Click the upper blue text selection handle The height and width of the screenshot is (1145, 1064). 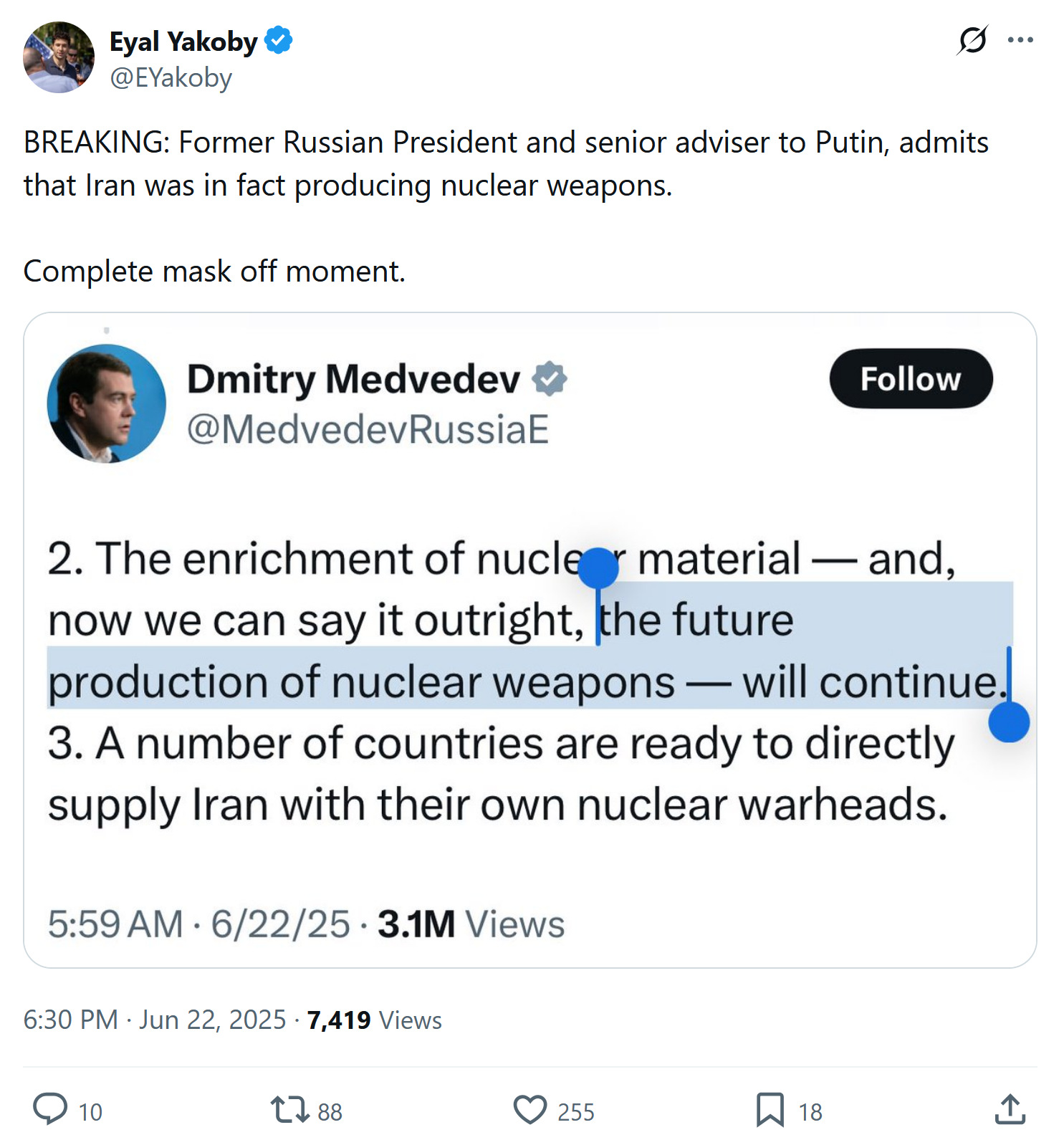598,567
